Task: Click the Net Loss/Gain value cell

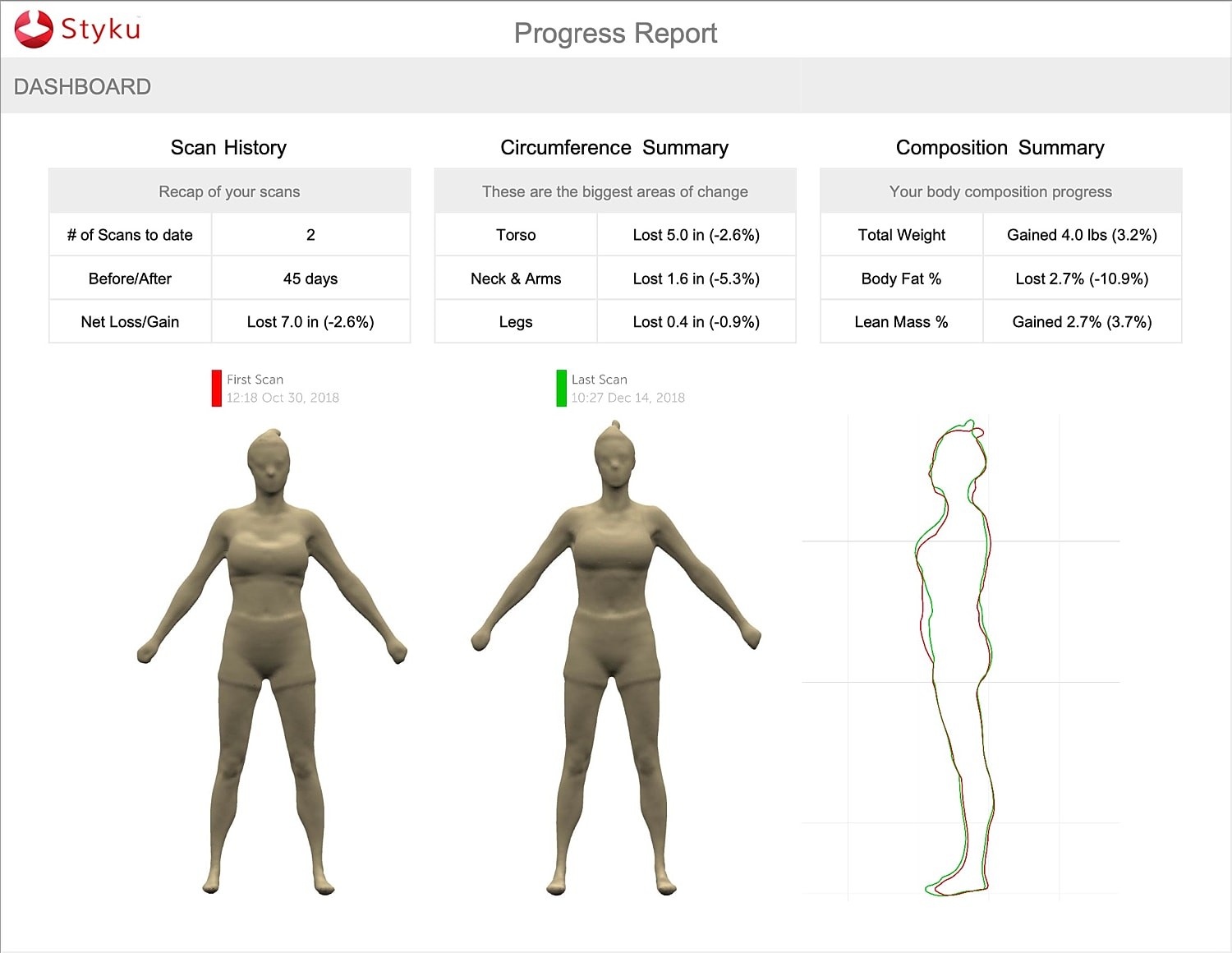Action: (x=310, y=321)
